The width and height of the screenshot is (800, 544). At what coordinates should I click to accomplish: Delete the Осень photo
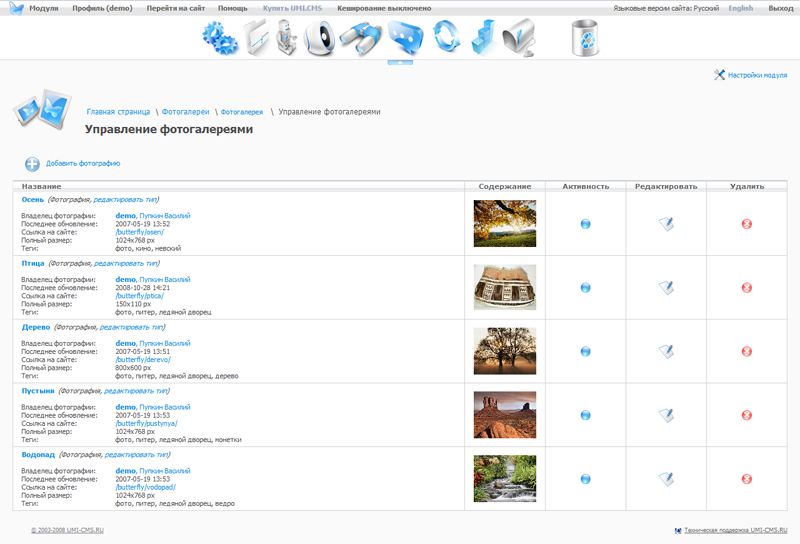coord(746,224)
